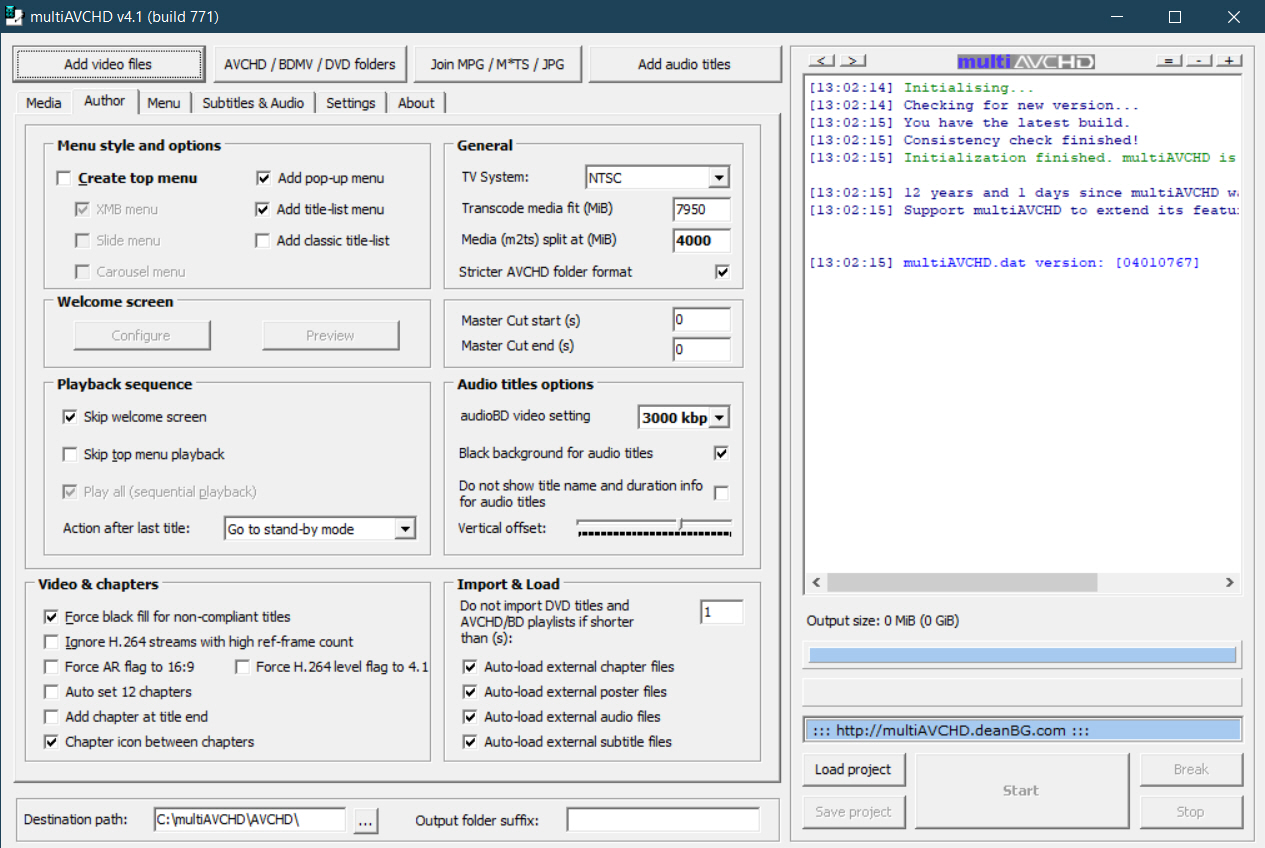This screenshot has height=848, width=1265.
Task: Click the '<' button above the log
Action: coord(822,61)
